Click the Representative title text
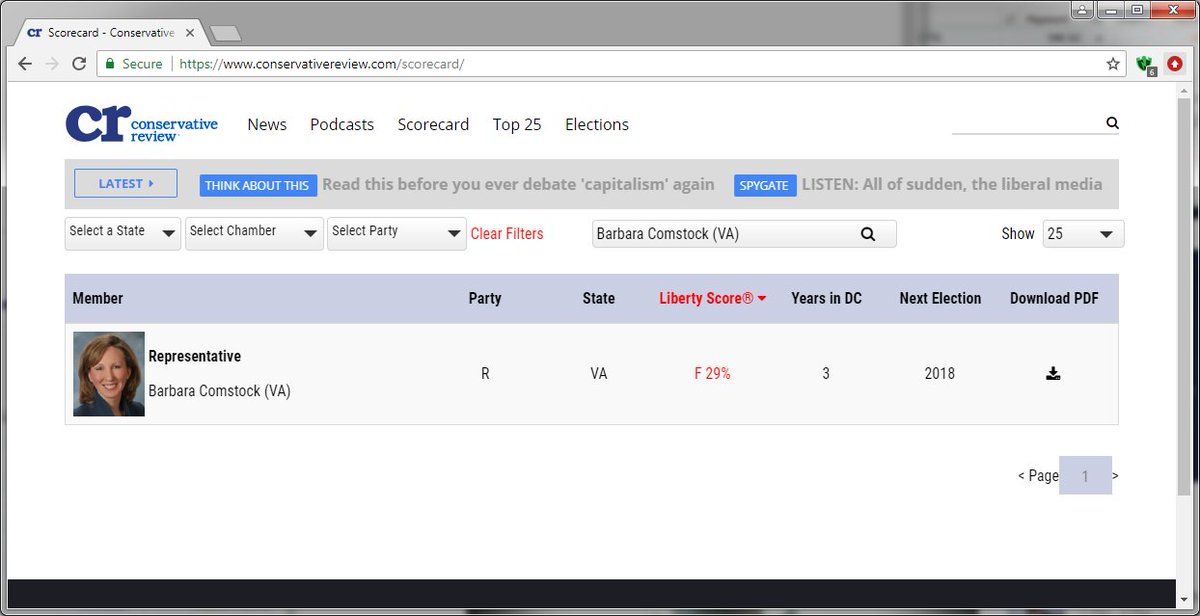The image size is (1200, 616). pyautogui.click(x=195, y=356)
